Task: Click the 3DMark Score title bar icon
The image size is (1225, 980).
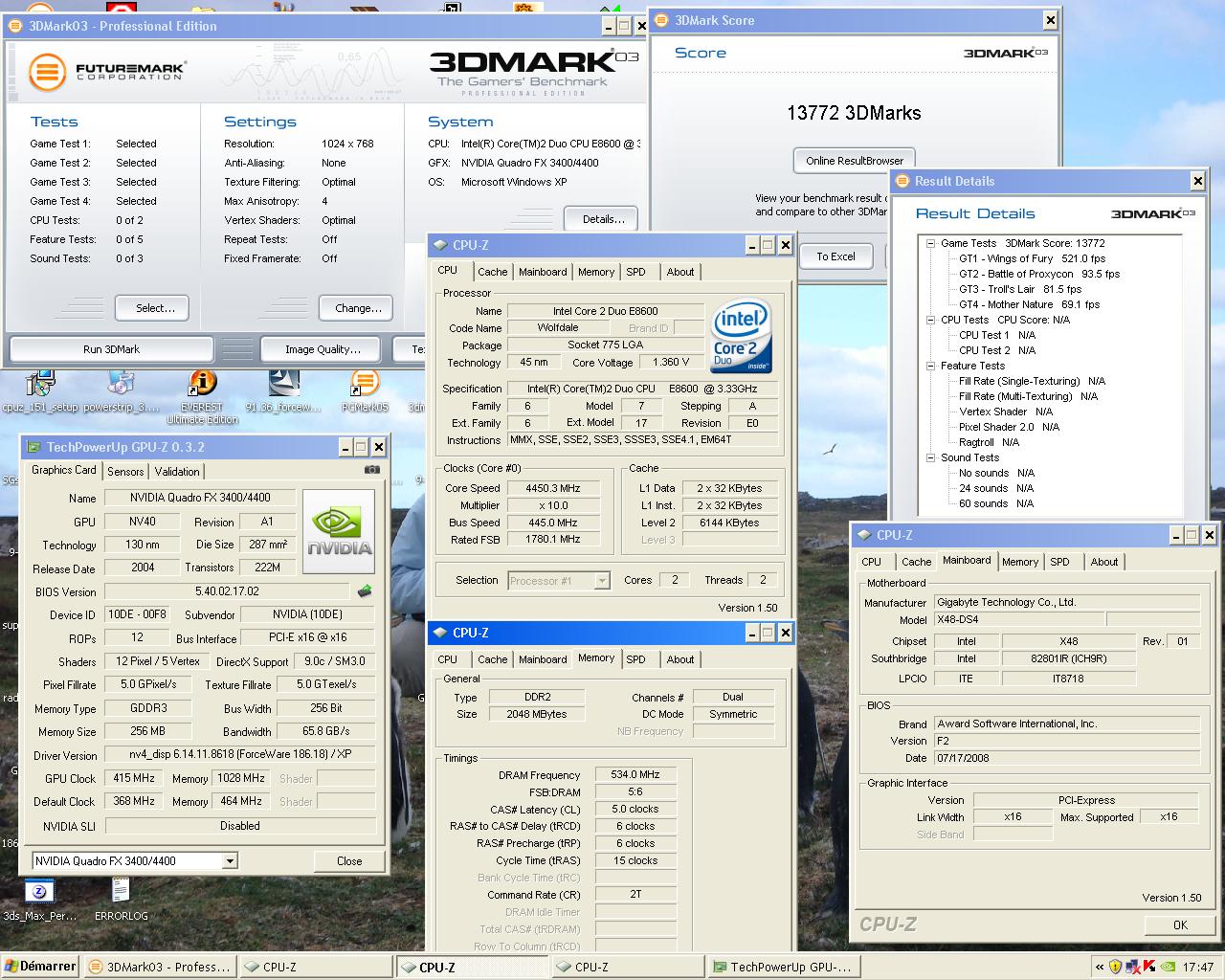Action: [662, 20]
